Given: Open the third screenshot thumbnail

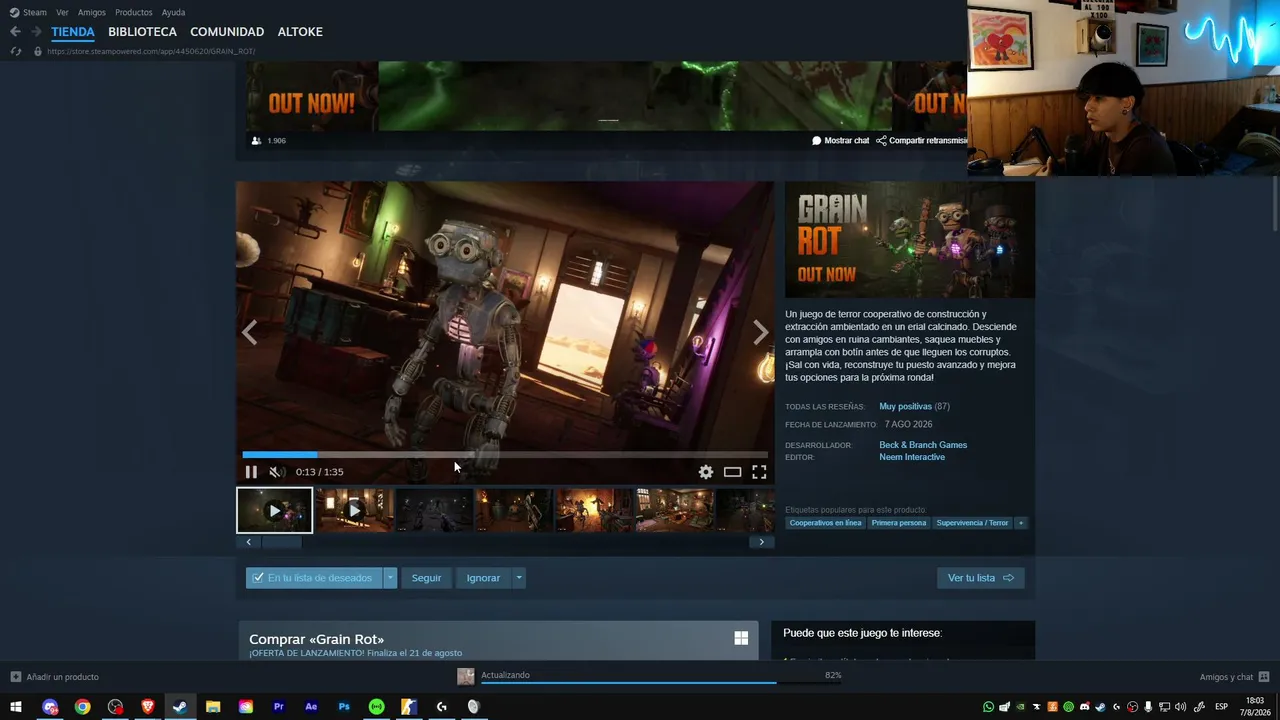Looking at the screenshot, I should tap(434, 510).
